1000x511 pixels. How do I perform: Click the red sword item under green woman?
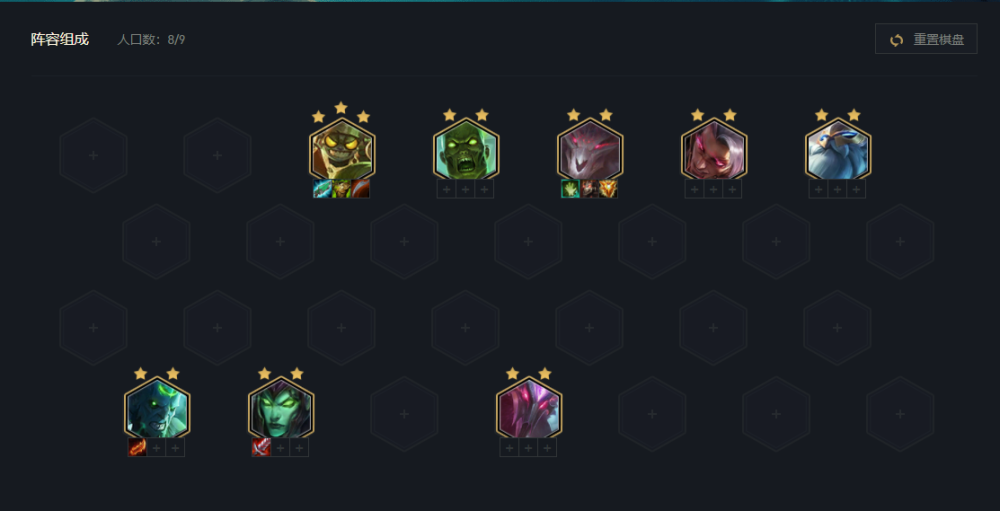pos(261,447)
